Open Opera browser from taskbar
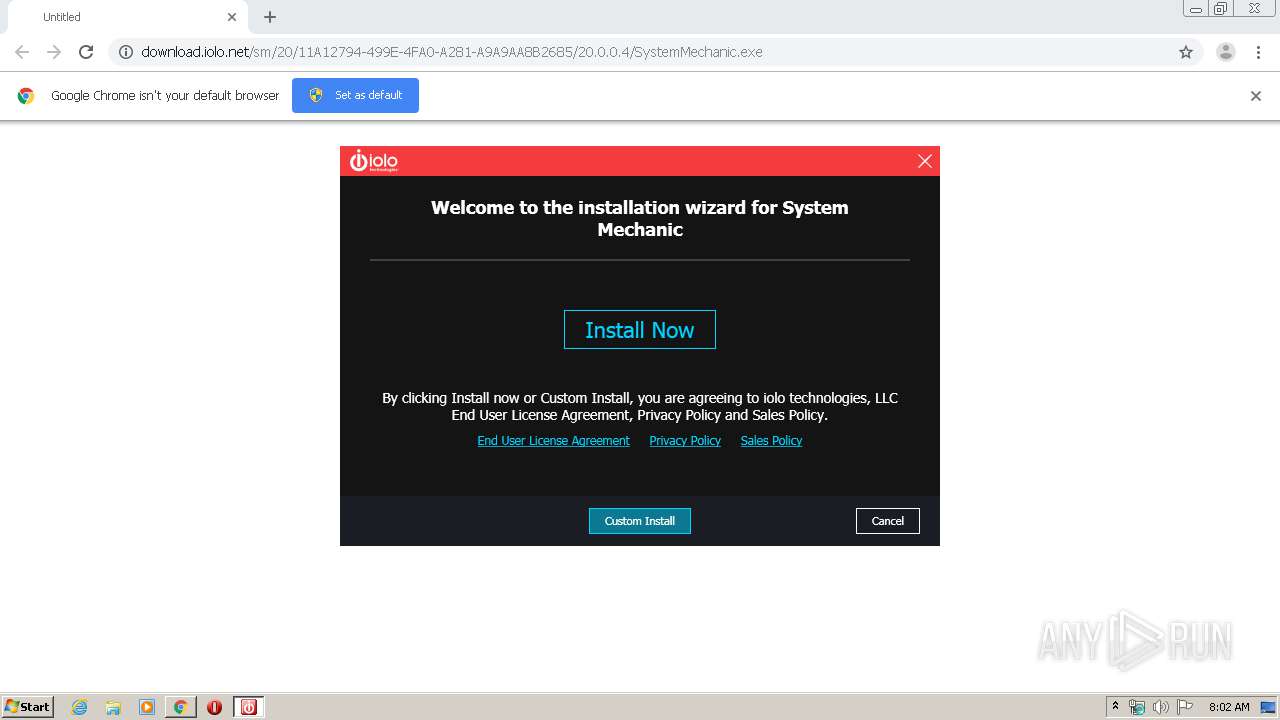 pos(214,707)
